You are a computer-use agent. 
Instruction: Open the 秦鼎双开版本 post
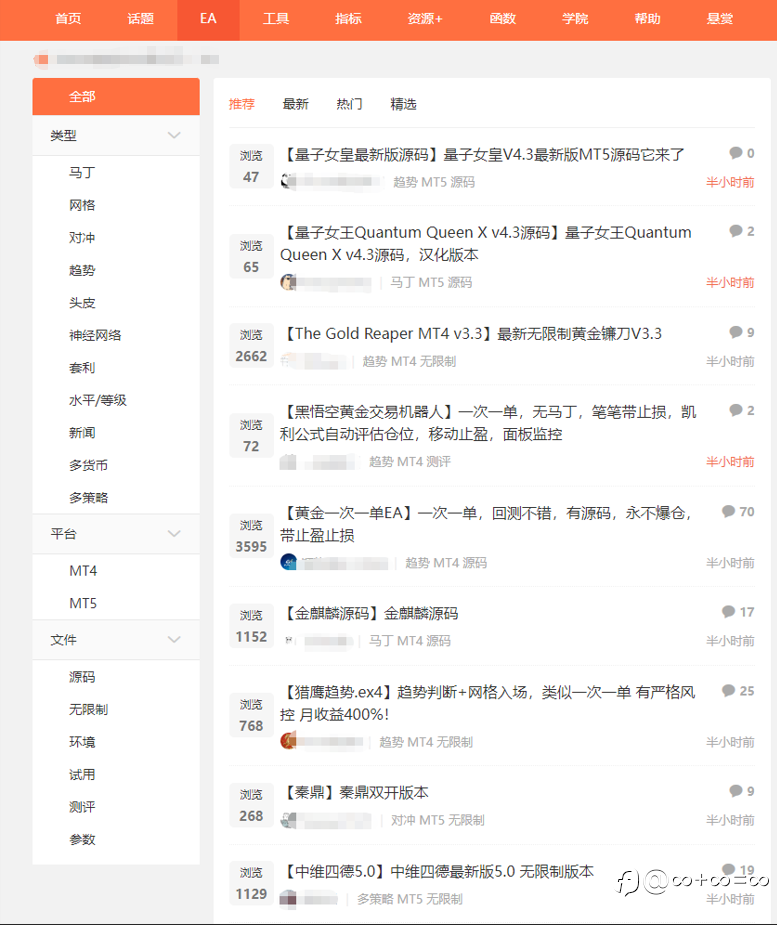(x=355, y=793)
